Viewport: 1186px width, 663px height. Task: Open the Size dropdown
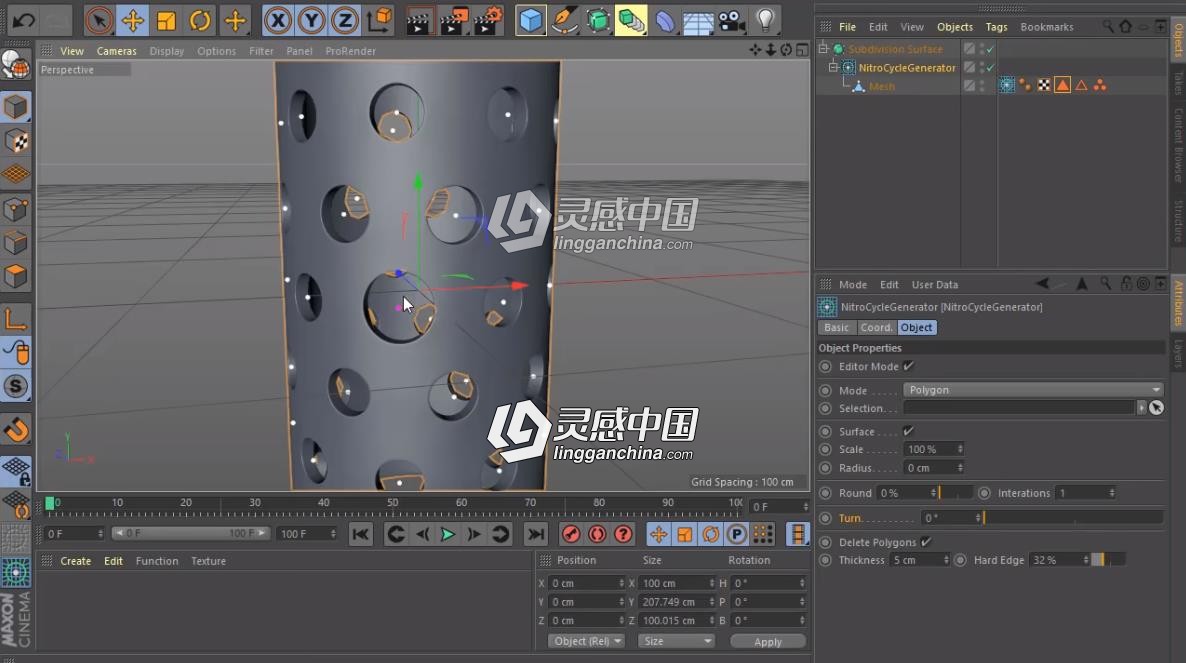tap(675, 641)
